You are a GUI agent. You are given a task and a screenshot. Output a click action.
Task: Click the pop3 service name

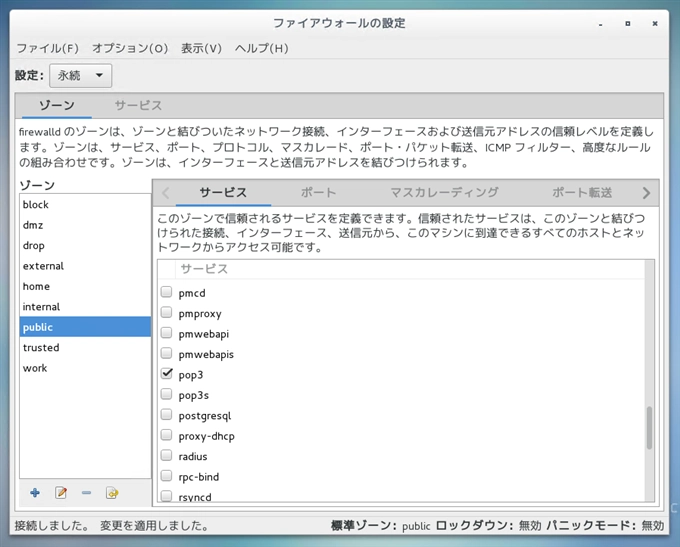(191, 375)
